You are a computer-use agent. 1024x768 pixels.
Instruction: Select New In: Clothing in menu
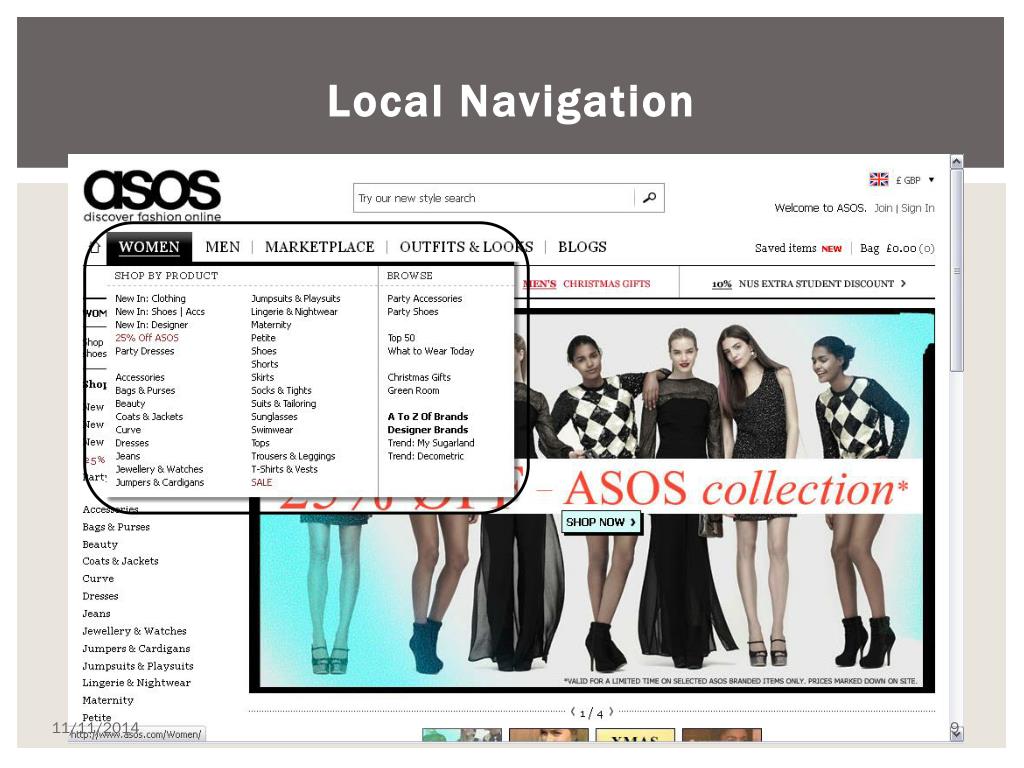coord(150,298)
